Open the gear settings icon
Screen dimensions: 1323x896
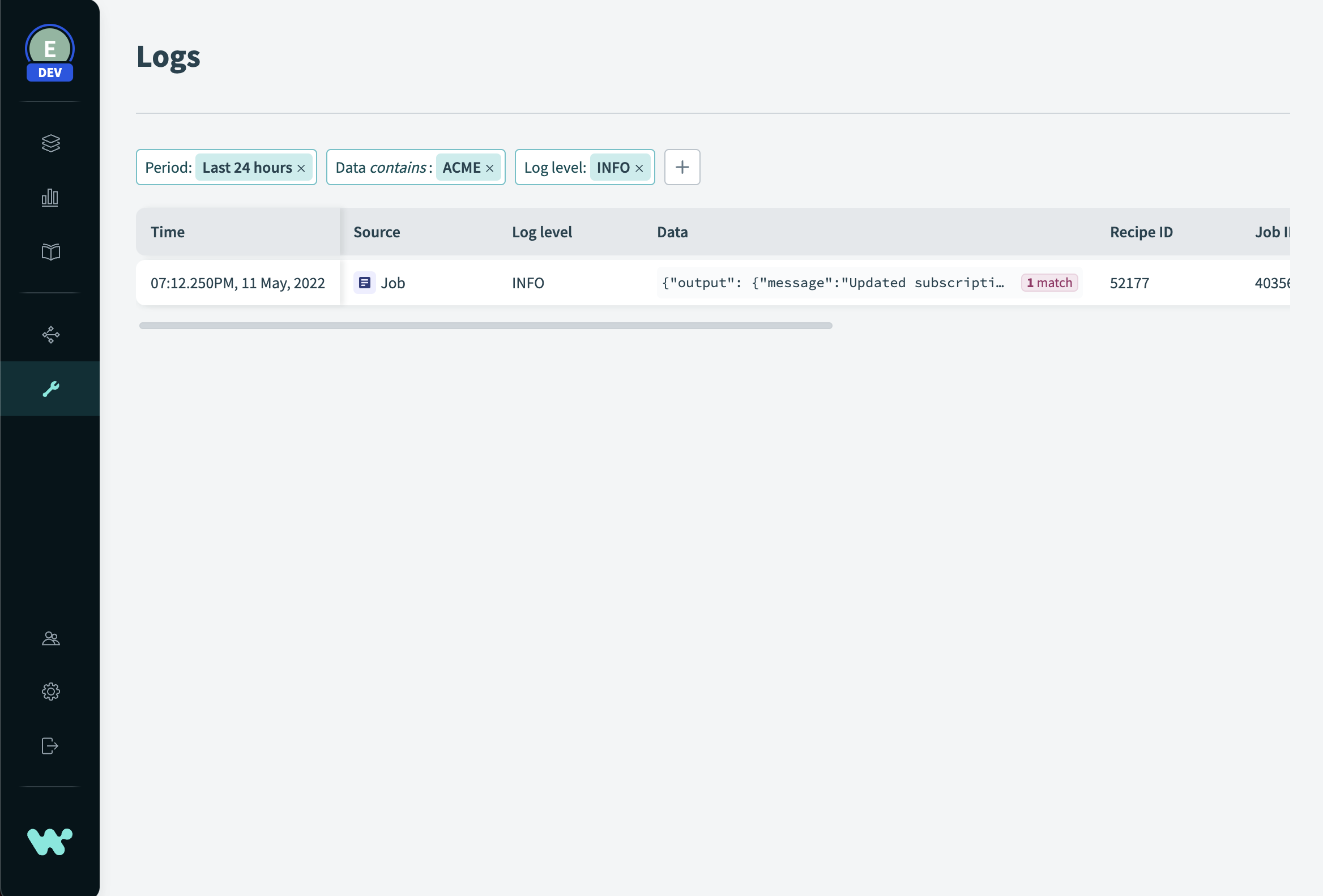pos(50,691)
